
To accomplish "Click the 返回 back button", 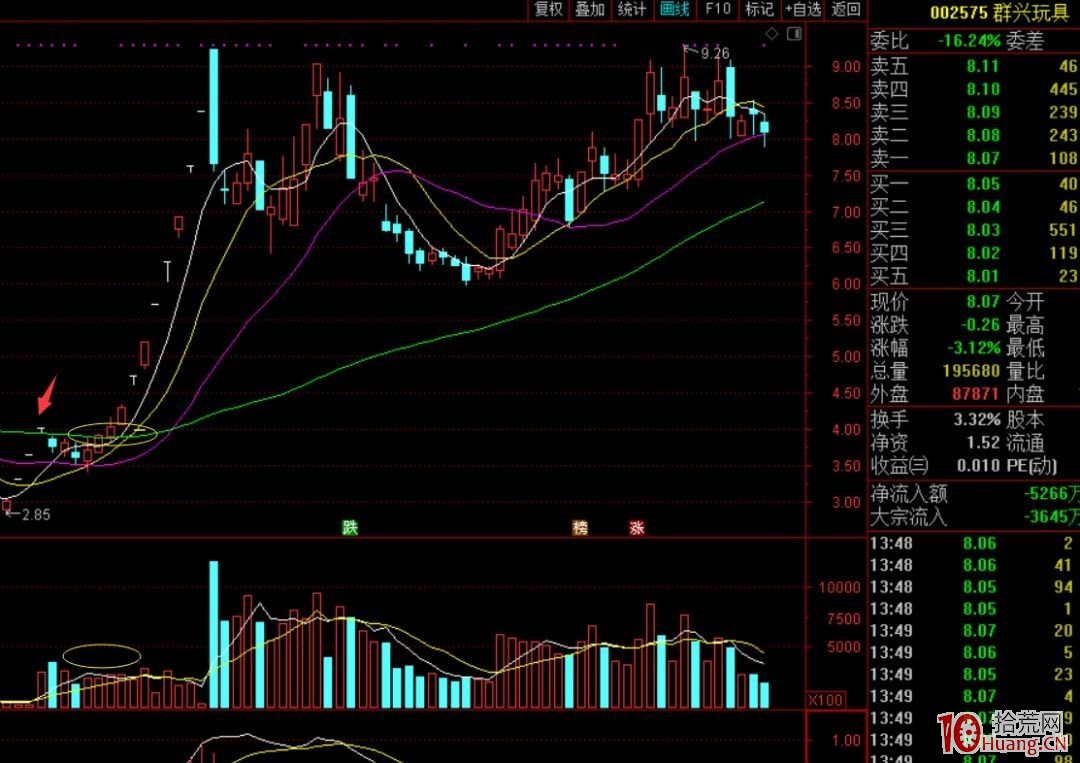I will coord(846,9).
